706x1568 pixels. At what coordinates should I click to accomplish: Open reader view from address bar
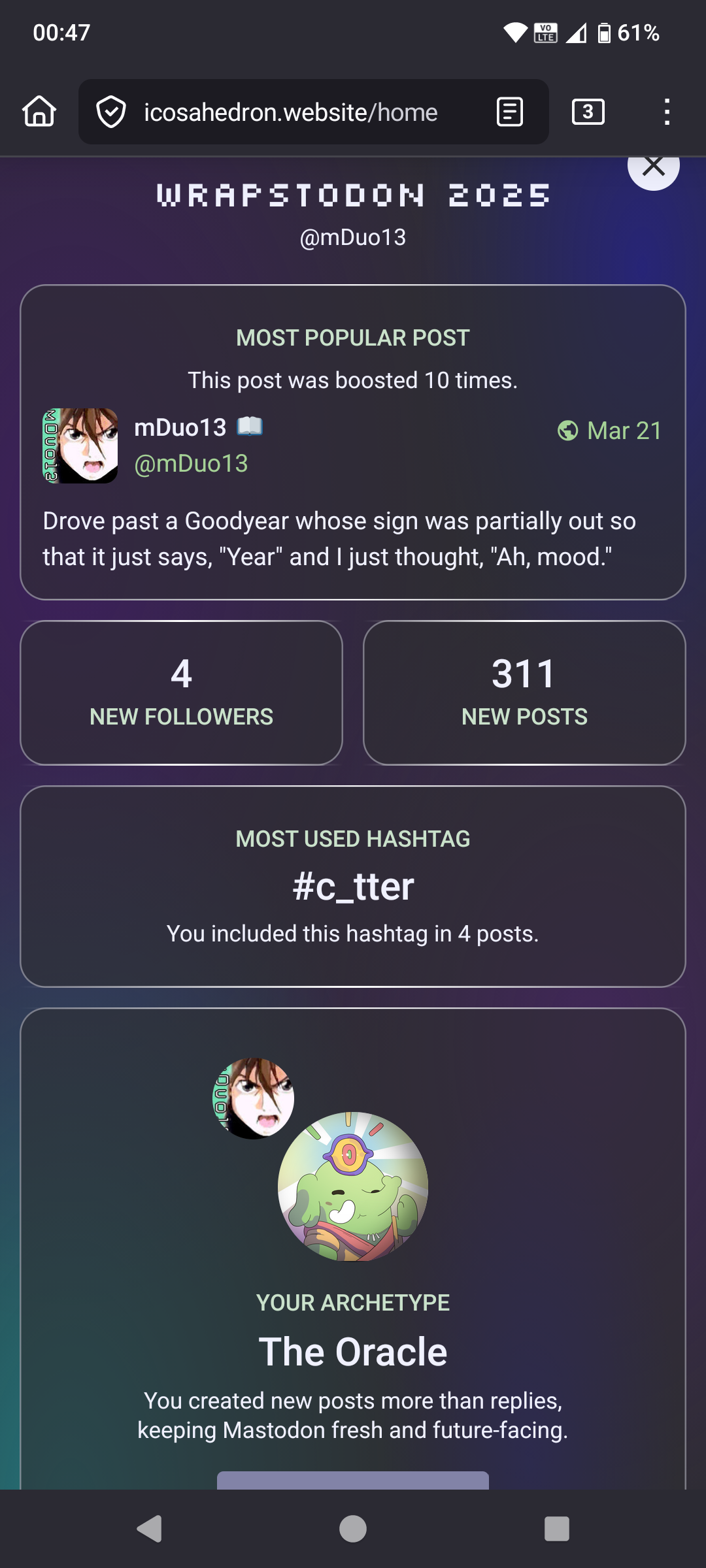coord(509,112)
